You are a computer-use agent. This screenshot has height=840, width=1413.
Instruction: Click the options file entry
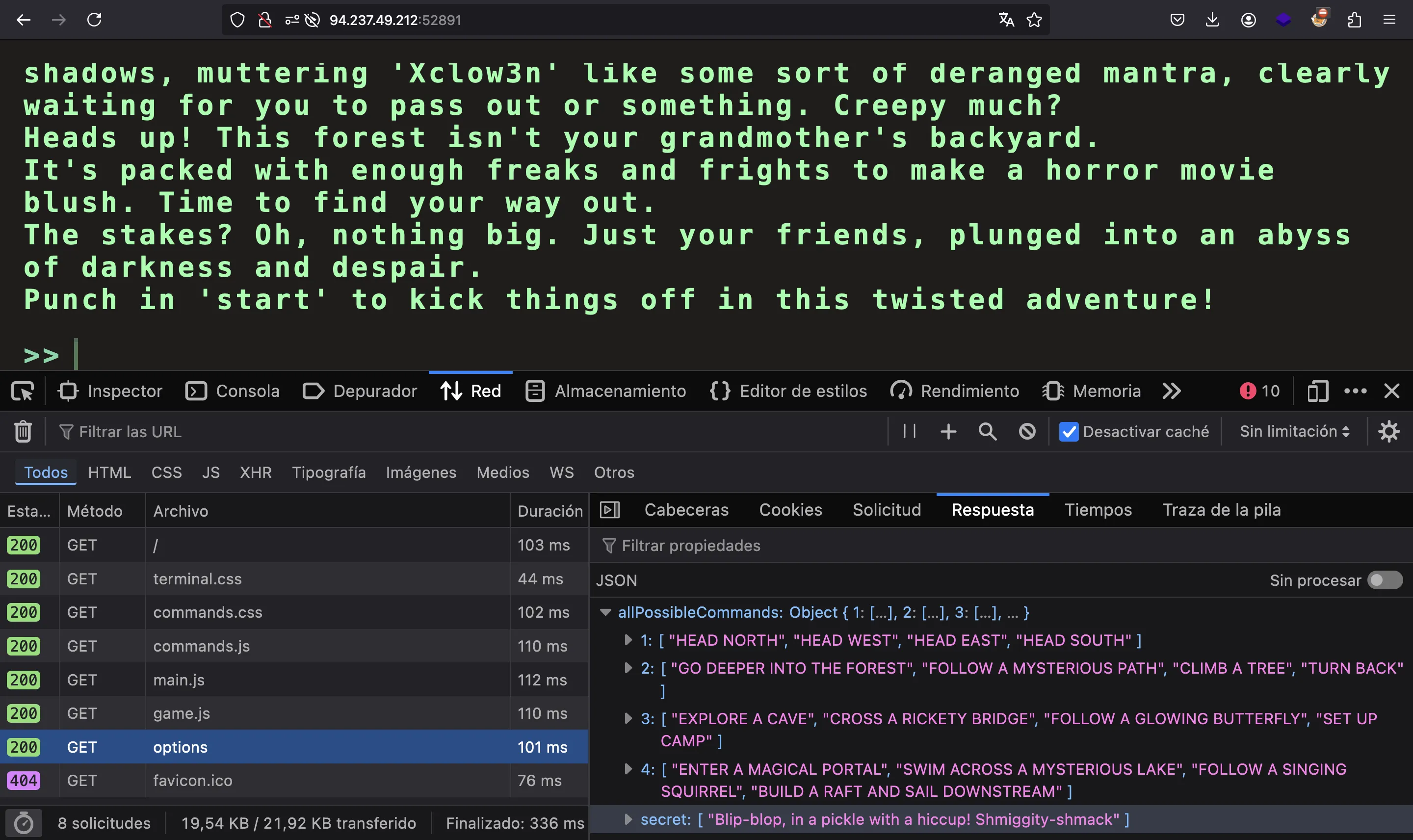point(180,746)
